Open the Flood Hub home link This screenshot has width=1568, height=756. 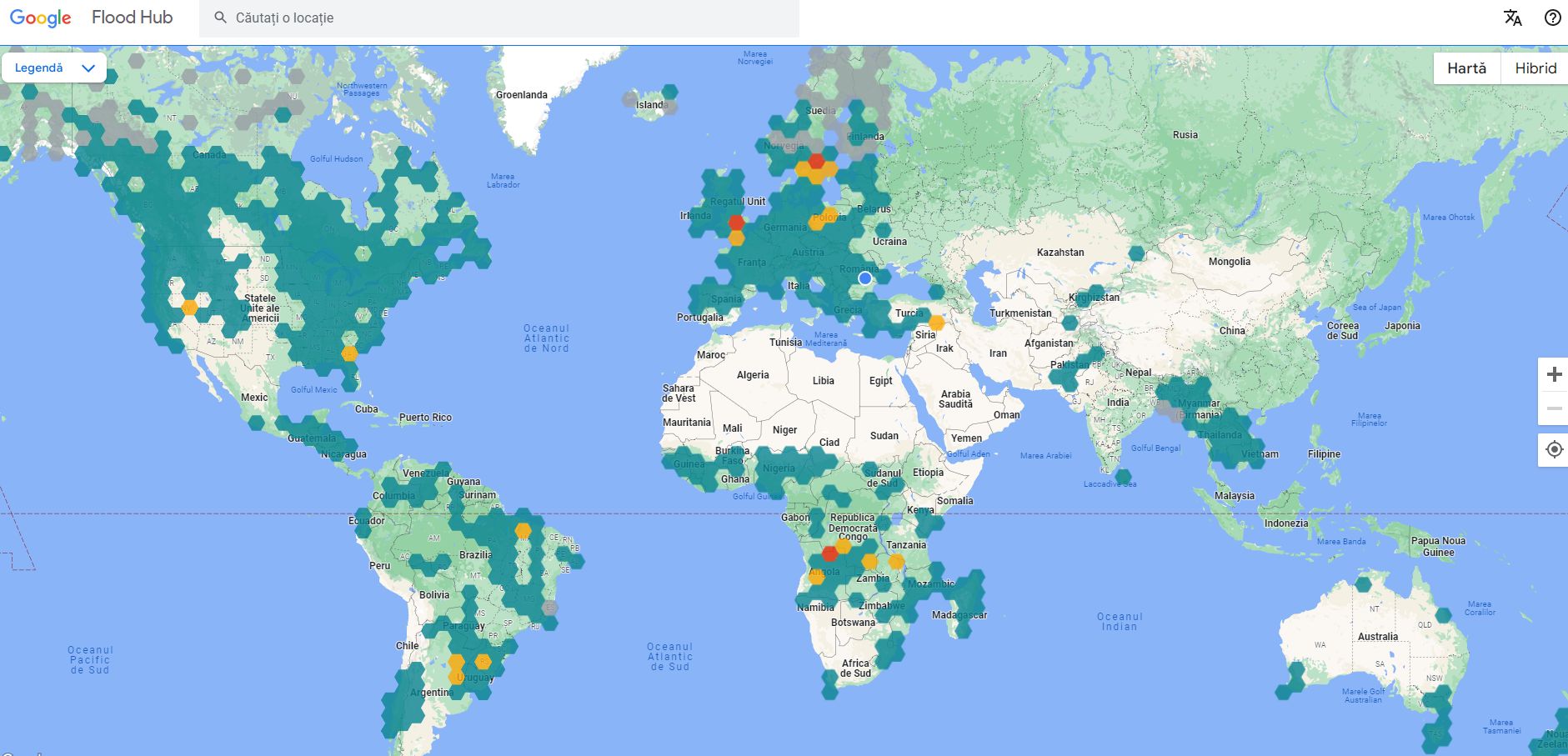coord(132,18)
